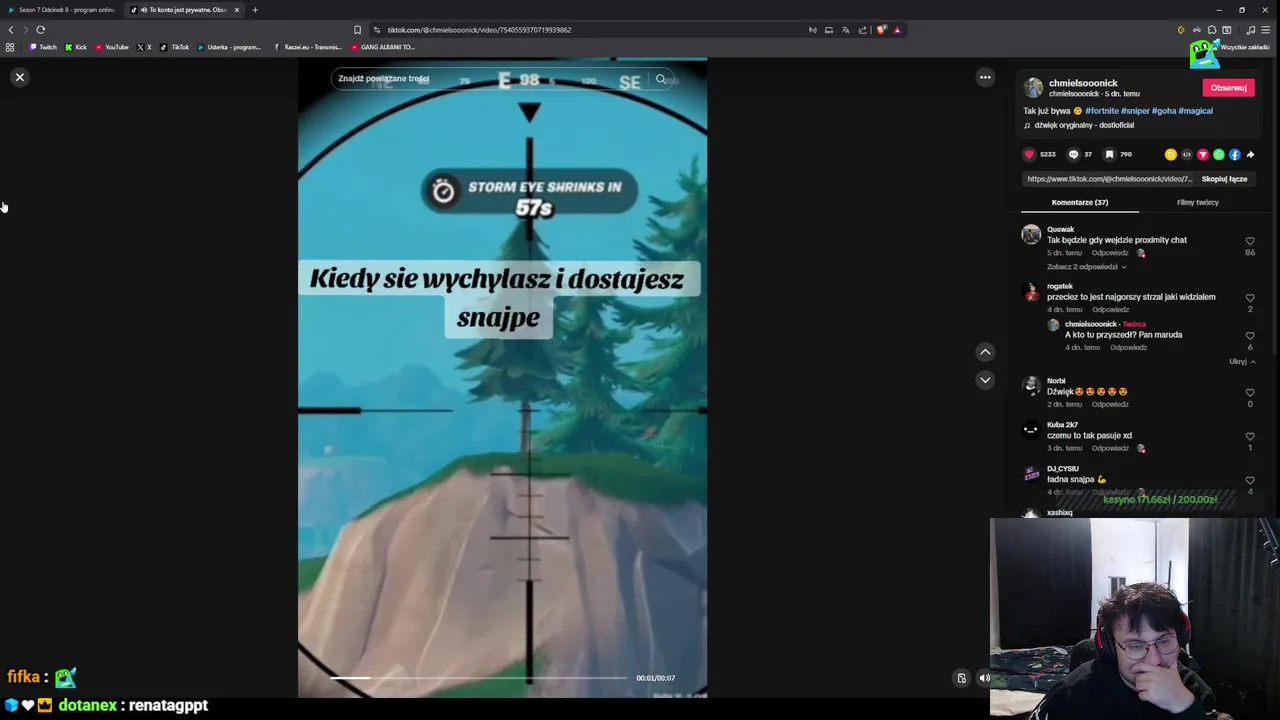Switch to Filmy twórcy tab
Image resolution: width=1280 pixels, height=720 pixels.
point(1197,202)
